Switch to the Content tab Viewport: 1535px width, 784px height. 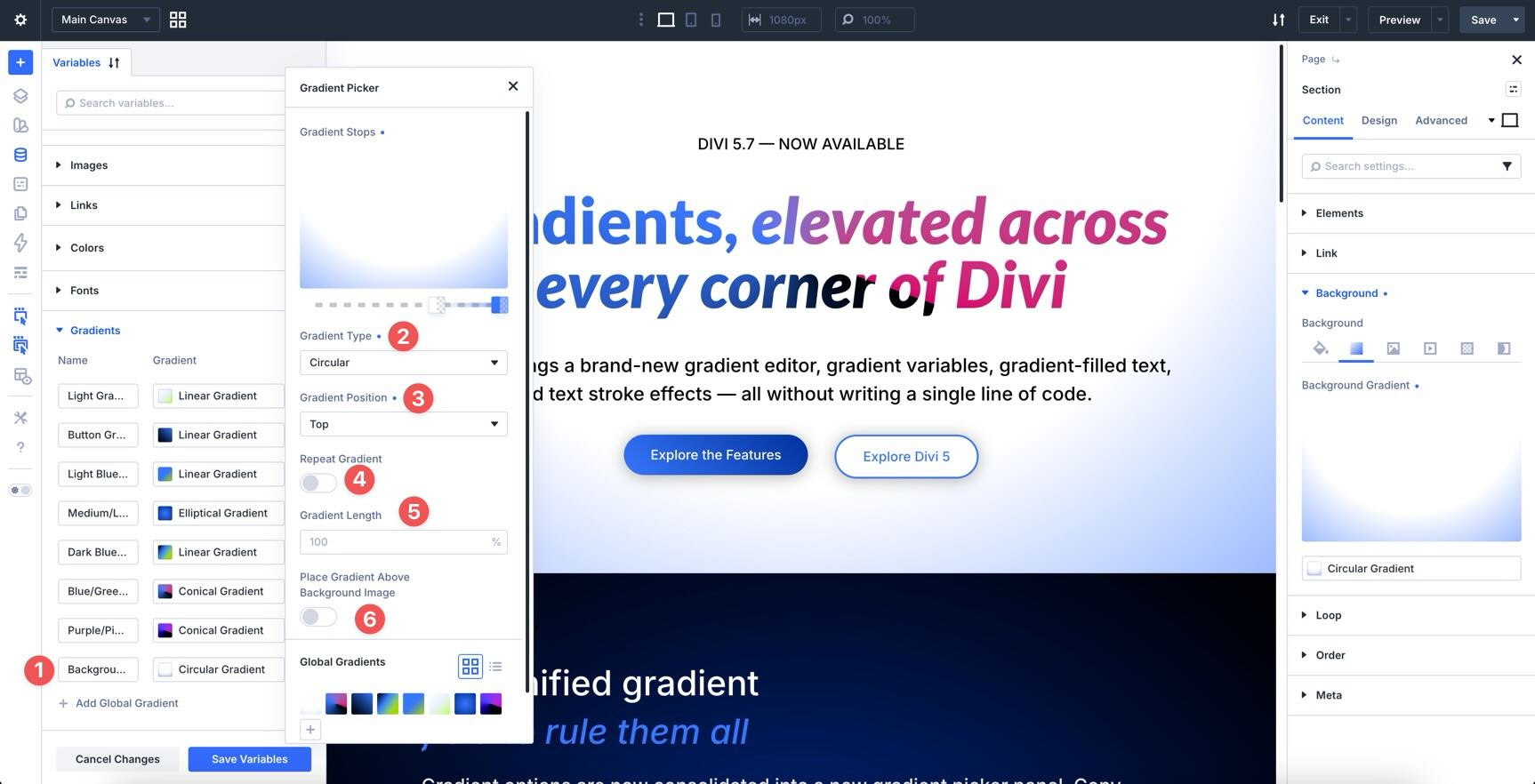pyautogui.click(x=1322, y=121)
